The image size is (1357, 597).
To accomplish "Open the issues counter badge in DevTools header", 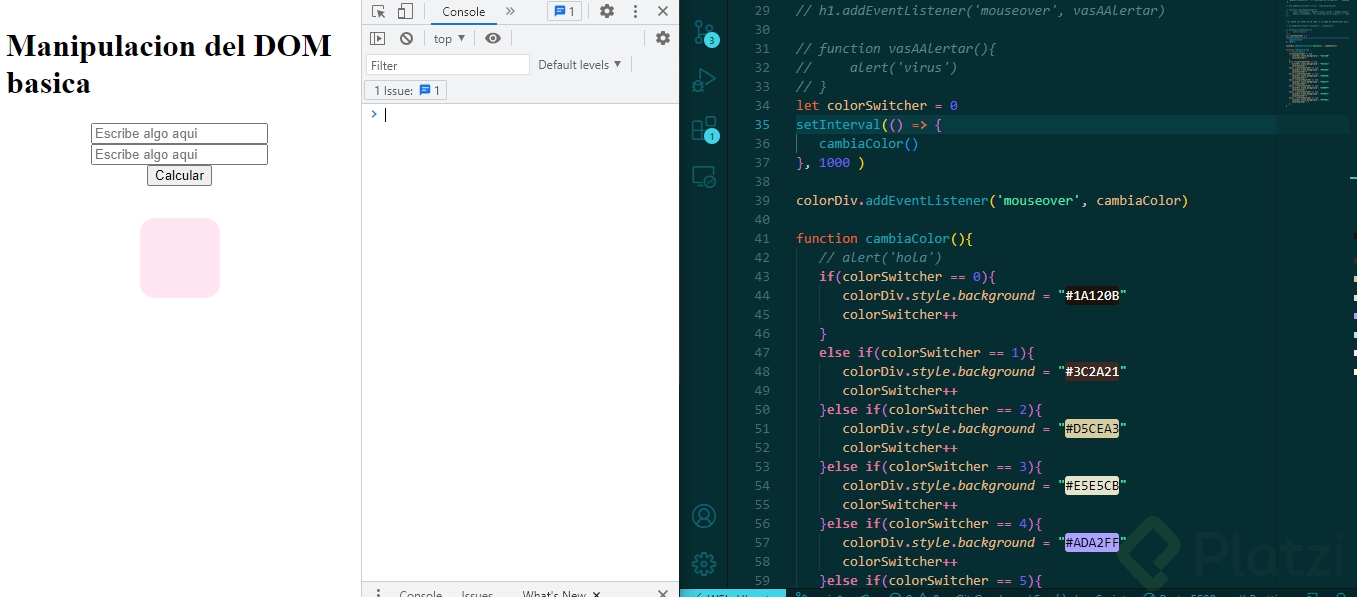I will (x=564, y=12).
